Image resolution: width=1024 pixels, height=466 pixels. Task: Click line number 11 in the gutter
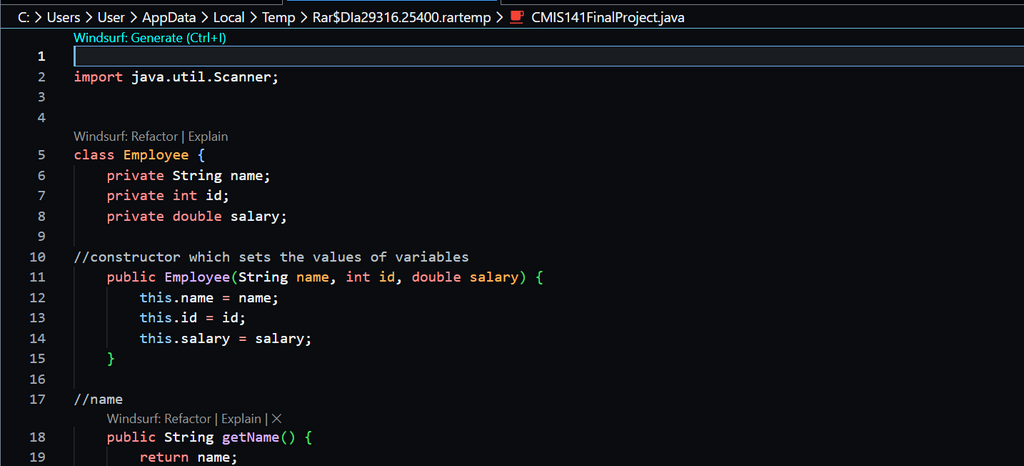38,277
